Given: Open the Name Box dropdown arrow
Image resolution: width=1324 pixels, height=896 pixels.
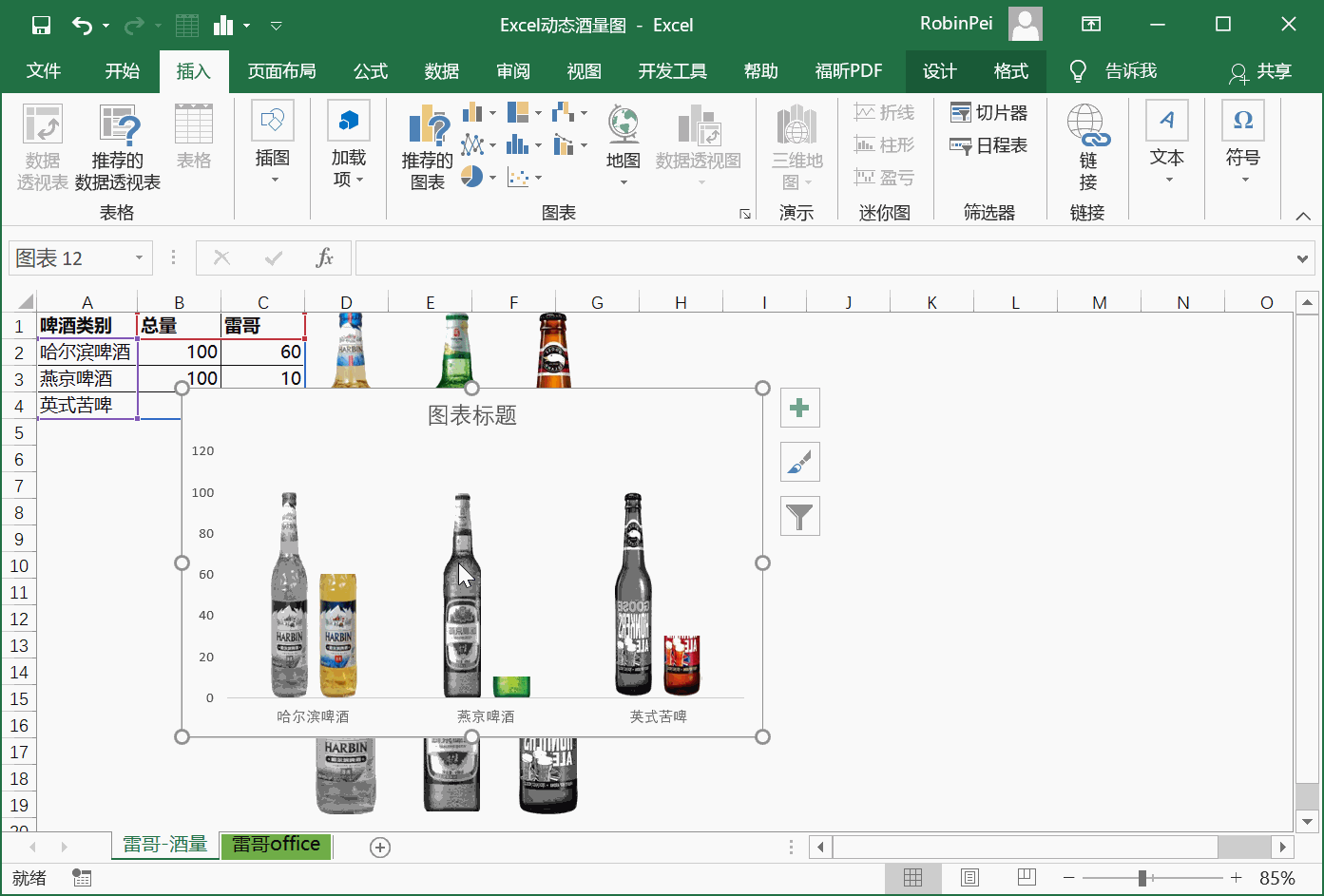Looking at the screenshot, I should [139, 258].
